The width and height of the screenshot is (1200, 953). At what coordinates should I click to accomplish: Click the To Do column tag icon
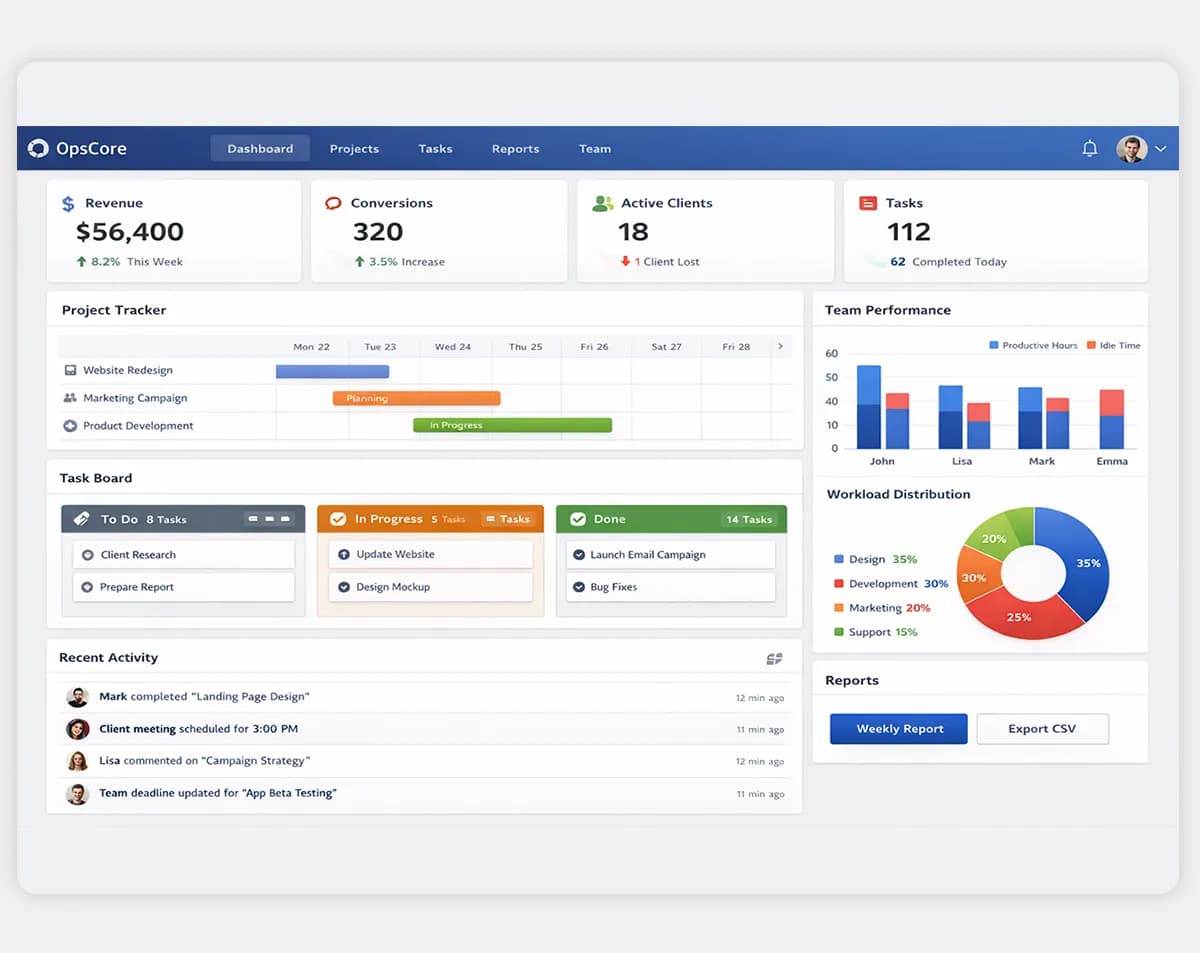coord(82,519)
